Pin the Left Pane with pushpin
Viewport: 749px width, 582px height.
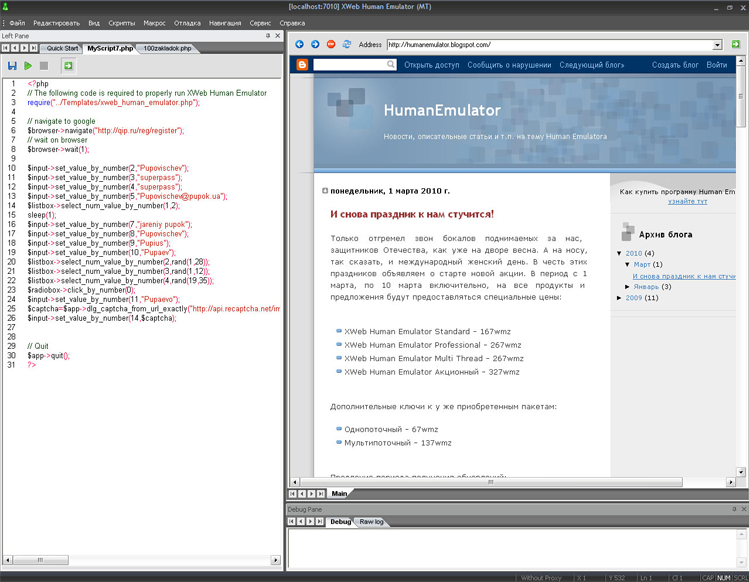268,35
